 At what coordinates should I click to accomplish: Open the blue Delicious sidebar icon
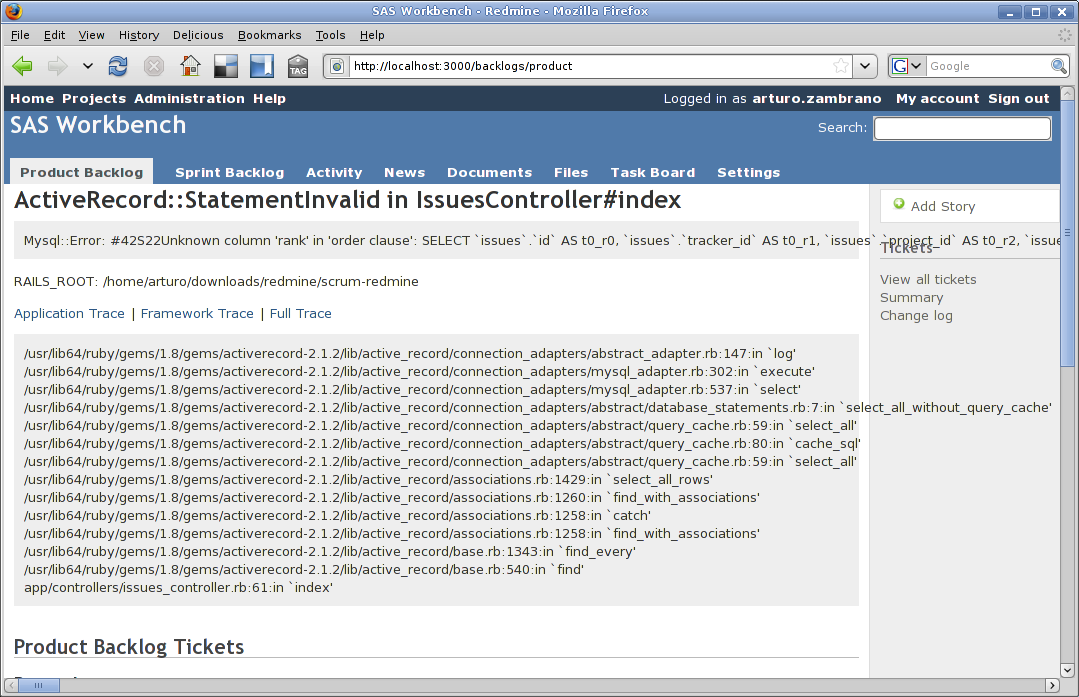261,66
